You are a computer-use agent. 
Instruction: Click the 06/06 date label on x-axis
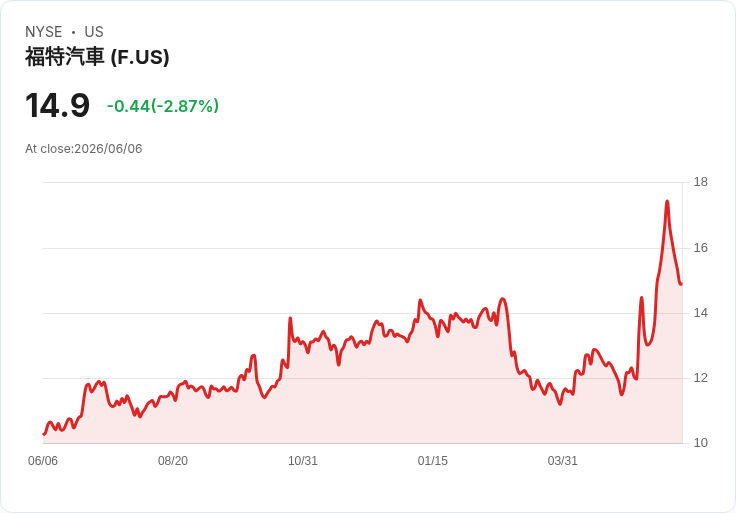(x=43, y=461)
